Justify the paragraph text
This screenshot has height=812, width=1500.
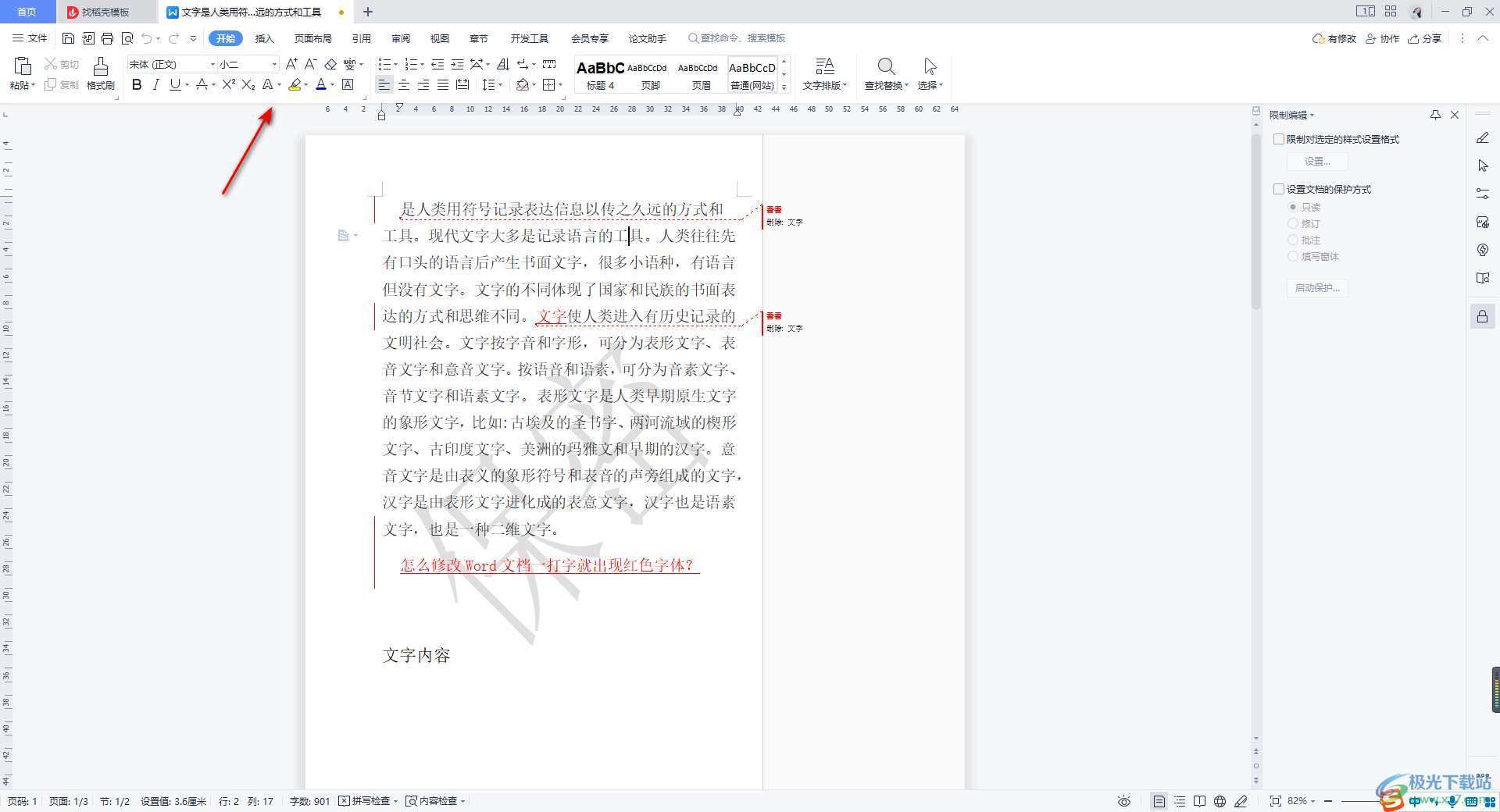443,84
